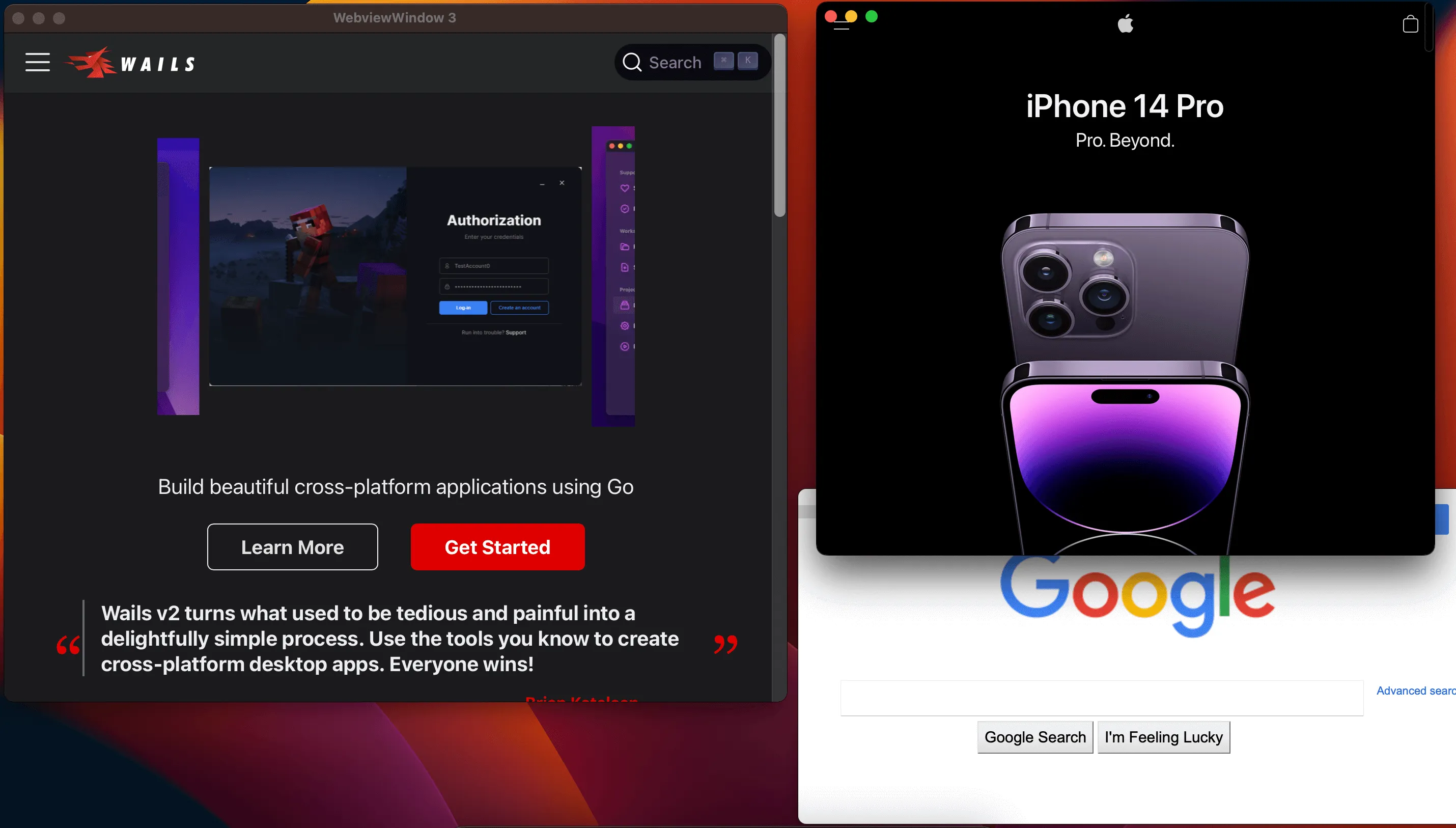Click Learn More button in Wails
Screen dimensions: 1456x828
[293, 547]
